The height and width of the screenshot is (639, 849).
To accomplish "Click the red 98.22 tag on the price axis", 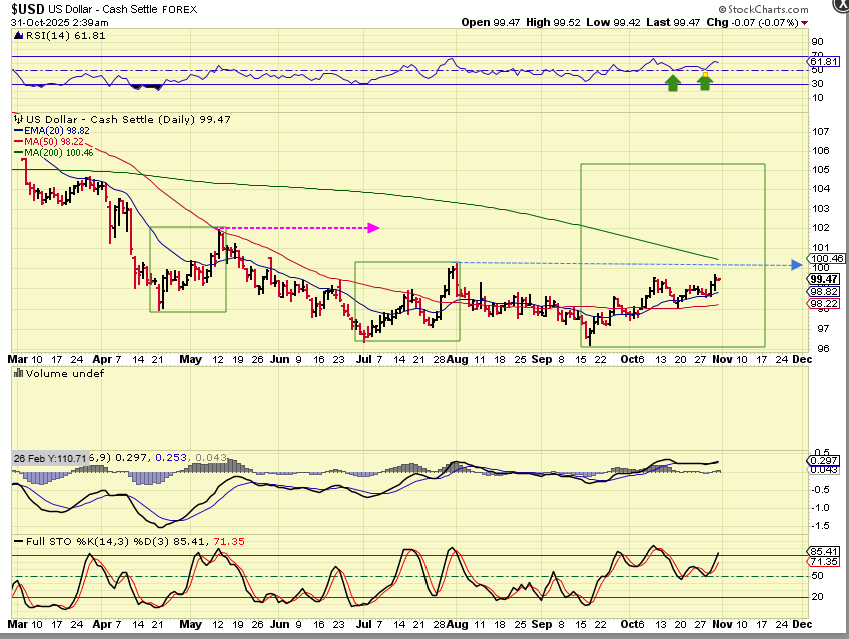I will pyautogui.click(x=824, y=304).
